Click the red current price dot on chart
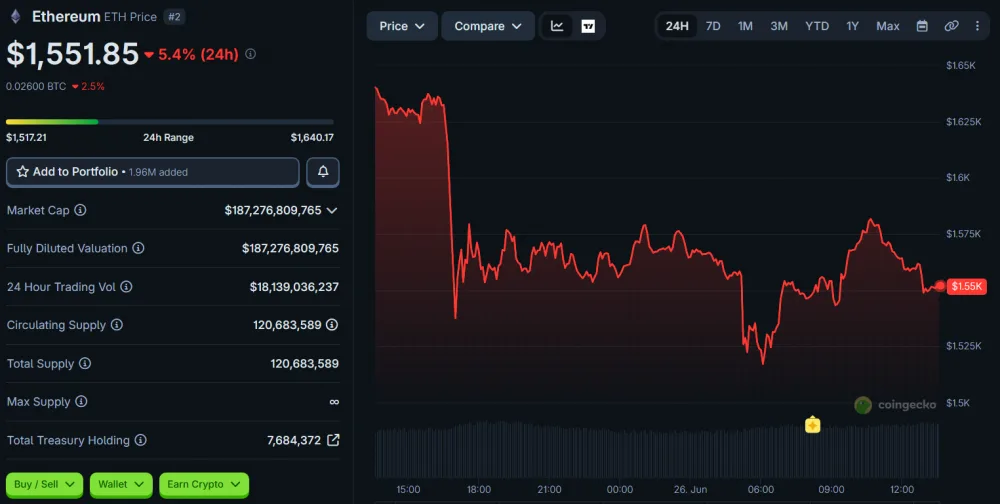Viewport: 1000px width, 504px height. tap(940, 286)
